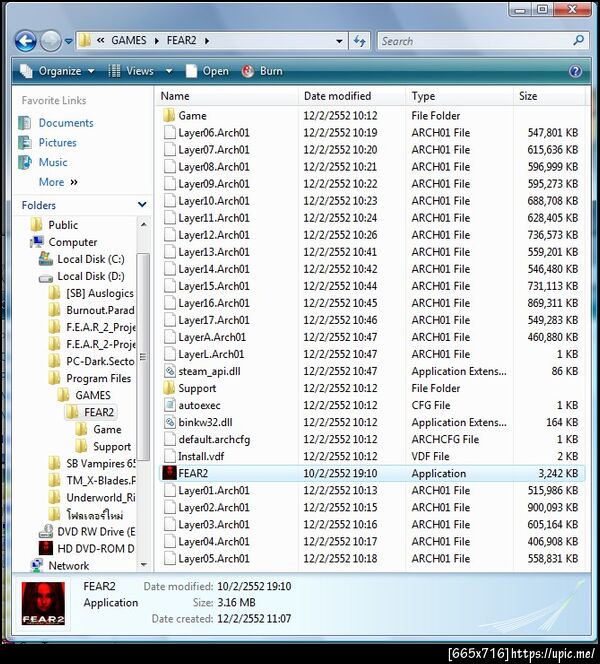The height and width of the screenshot is (664, 600).
Task: Select Public in the folder tree
Action: [63, 225]
